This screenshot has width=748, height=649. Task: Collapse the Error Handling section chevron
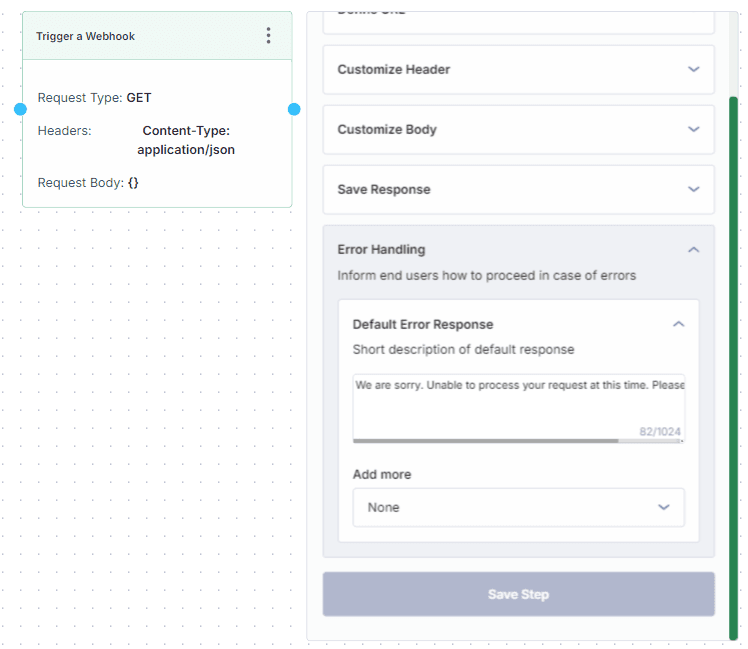tap(693, 250)
